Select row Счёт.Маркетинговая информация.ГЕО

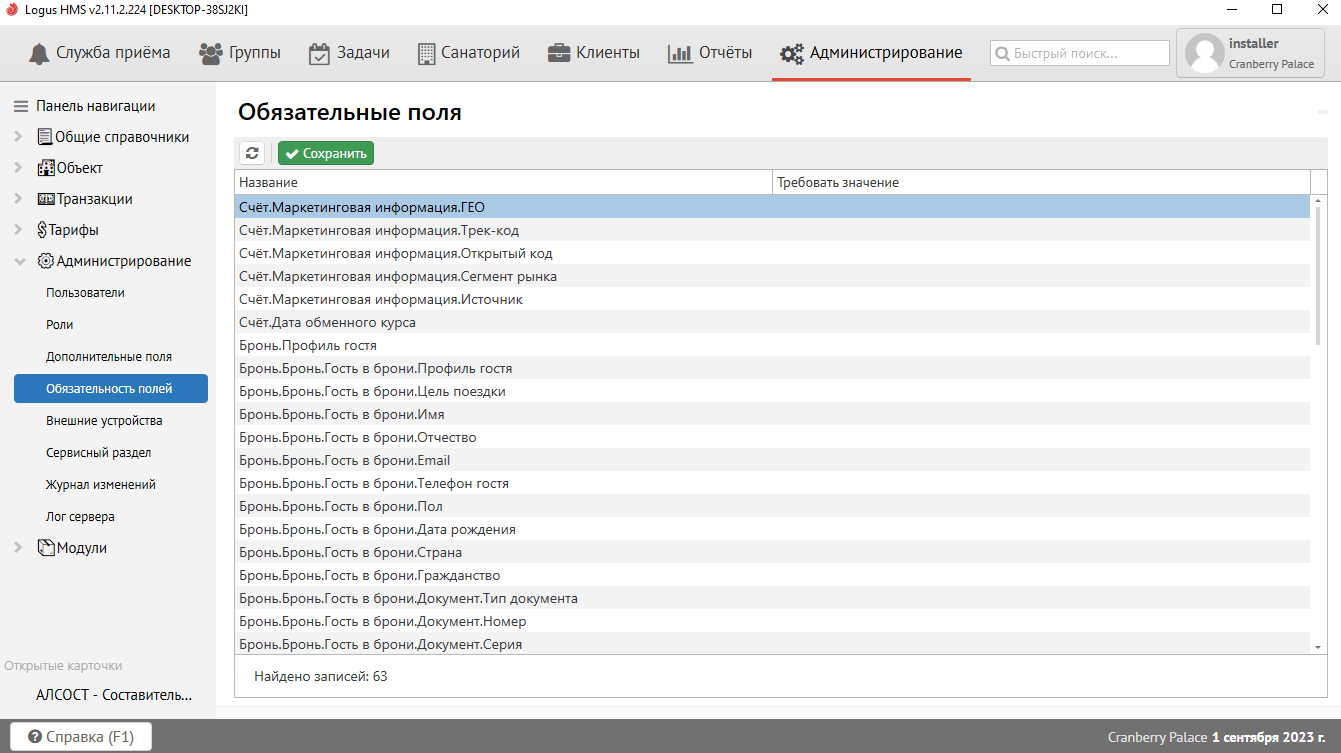point(772,207)
